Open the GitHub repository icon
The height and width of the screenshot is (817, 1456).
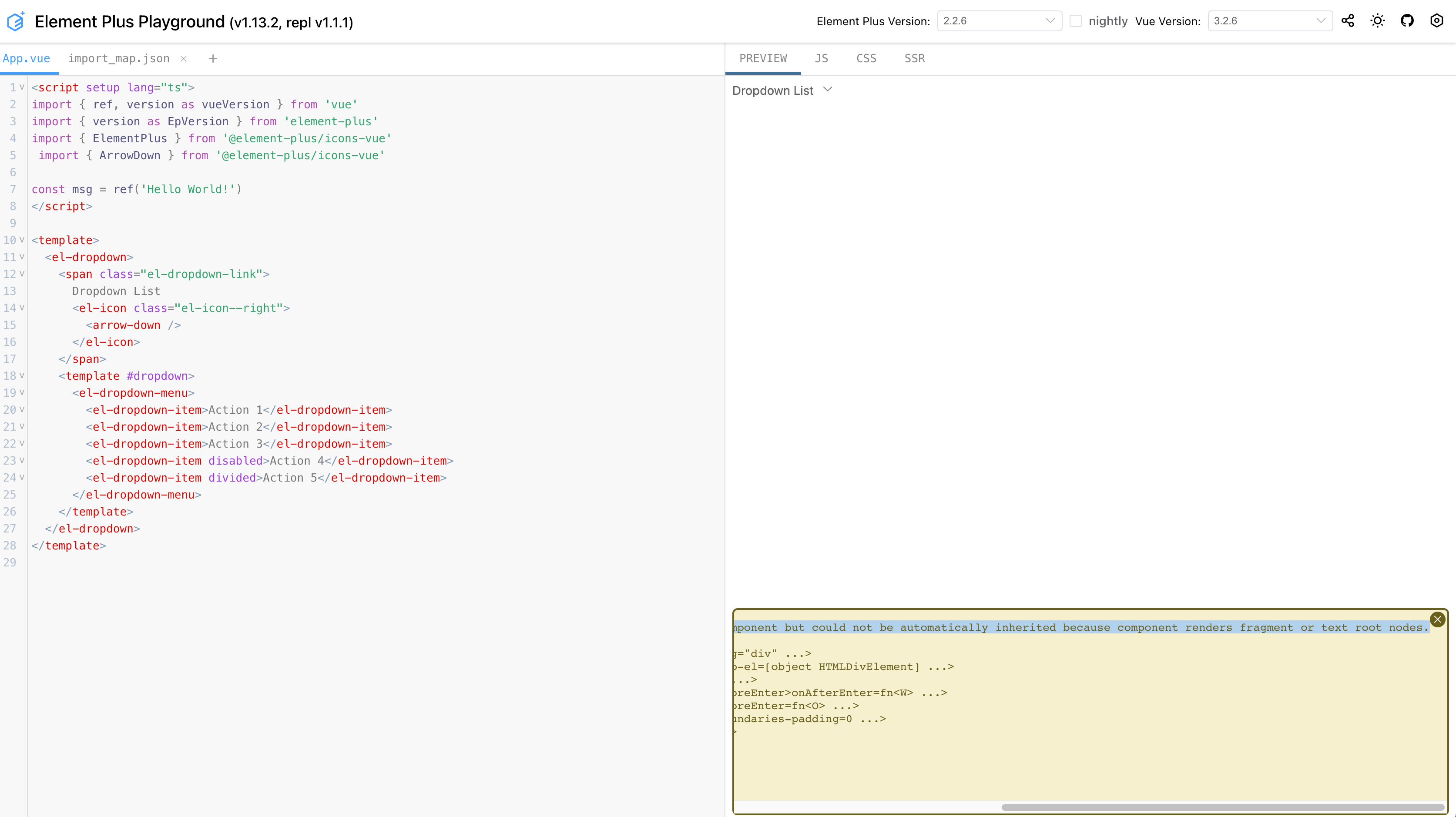(1407, 20)
